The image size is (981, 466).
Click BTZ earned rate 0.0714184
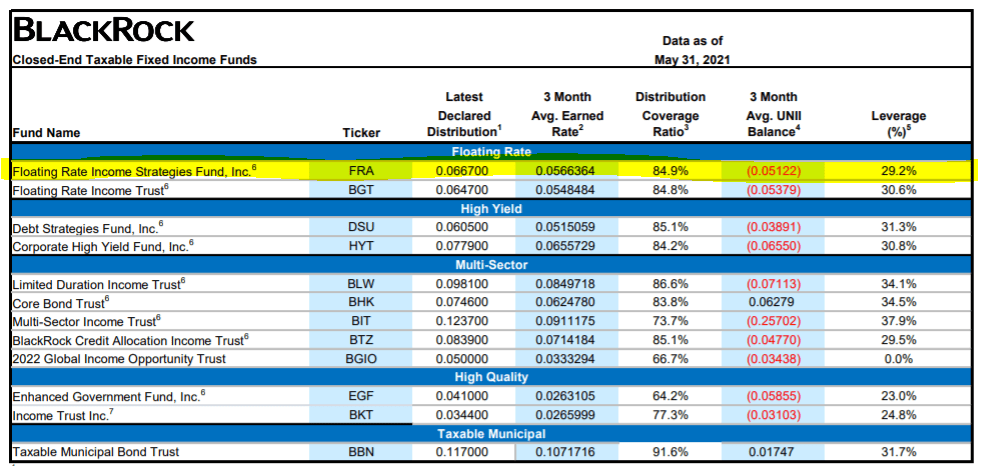566,340
